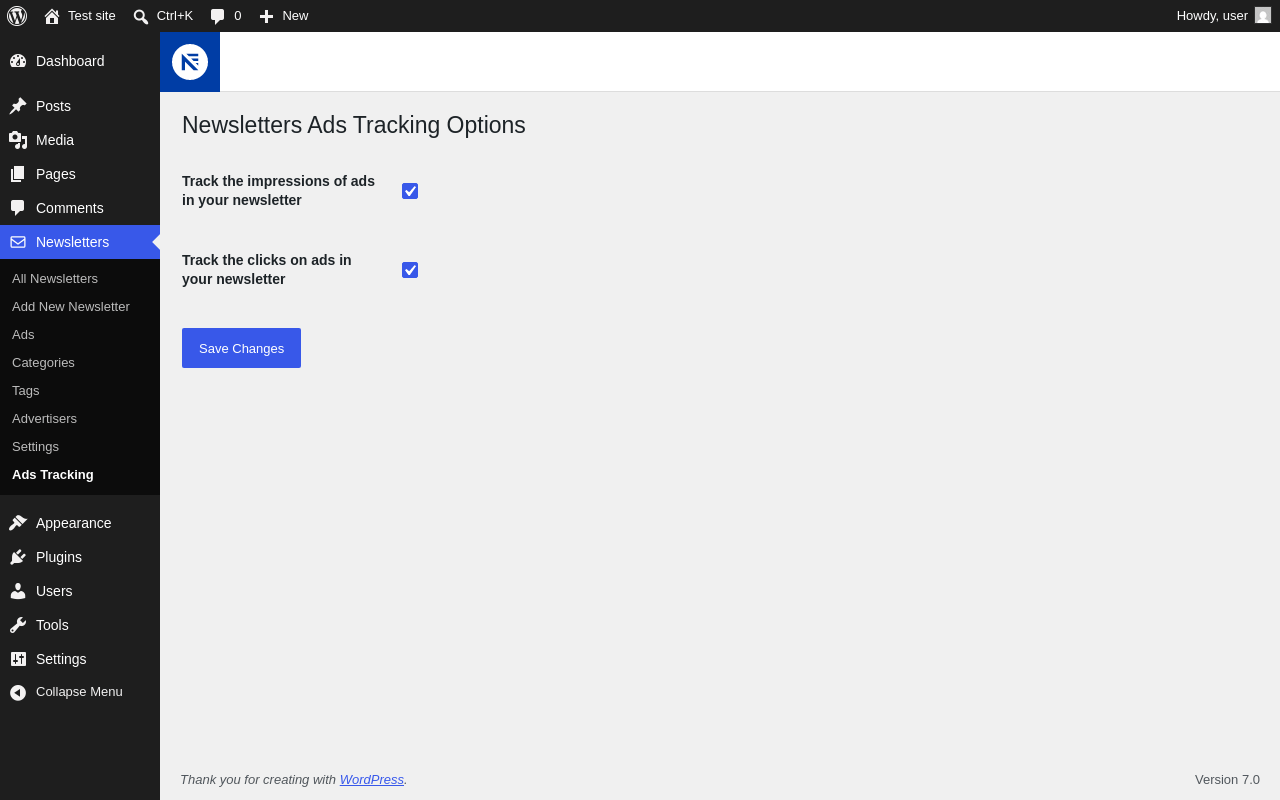Click the Posts pushpin icon
1280x800 pixels.
coord(18,106)
